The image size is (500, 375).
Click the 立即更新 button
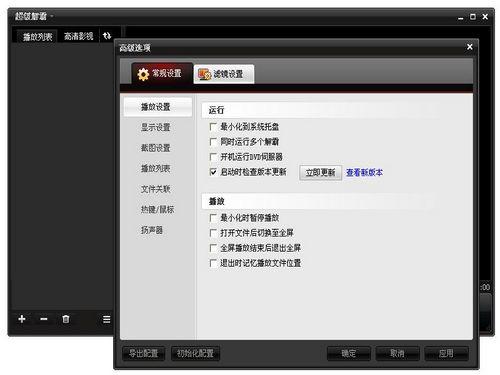tap(320, 173)
